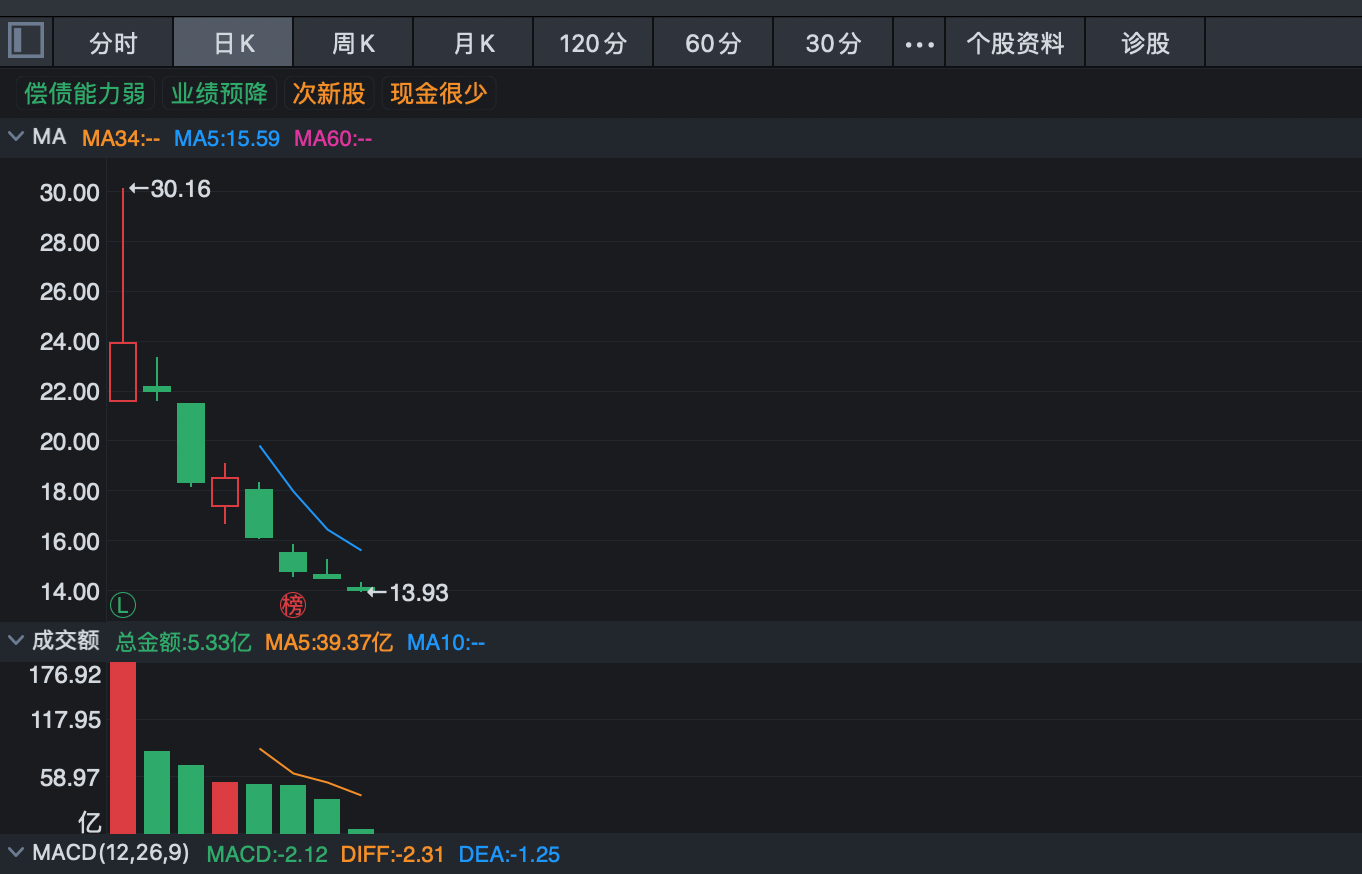This screenshot has width=1362, height=874.
Task: Open the more timeframes ellipsis menu
Action: tap(919, 44)
